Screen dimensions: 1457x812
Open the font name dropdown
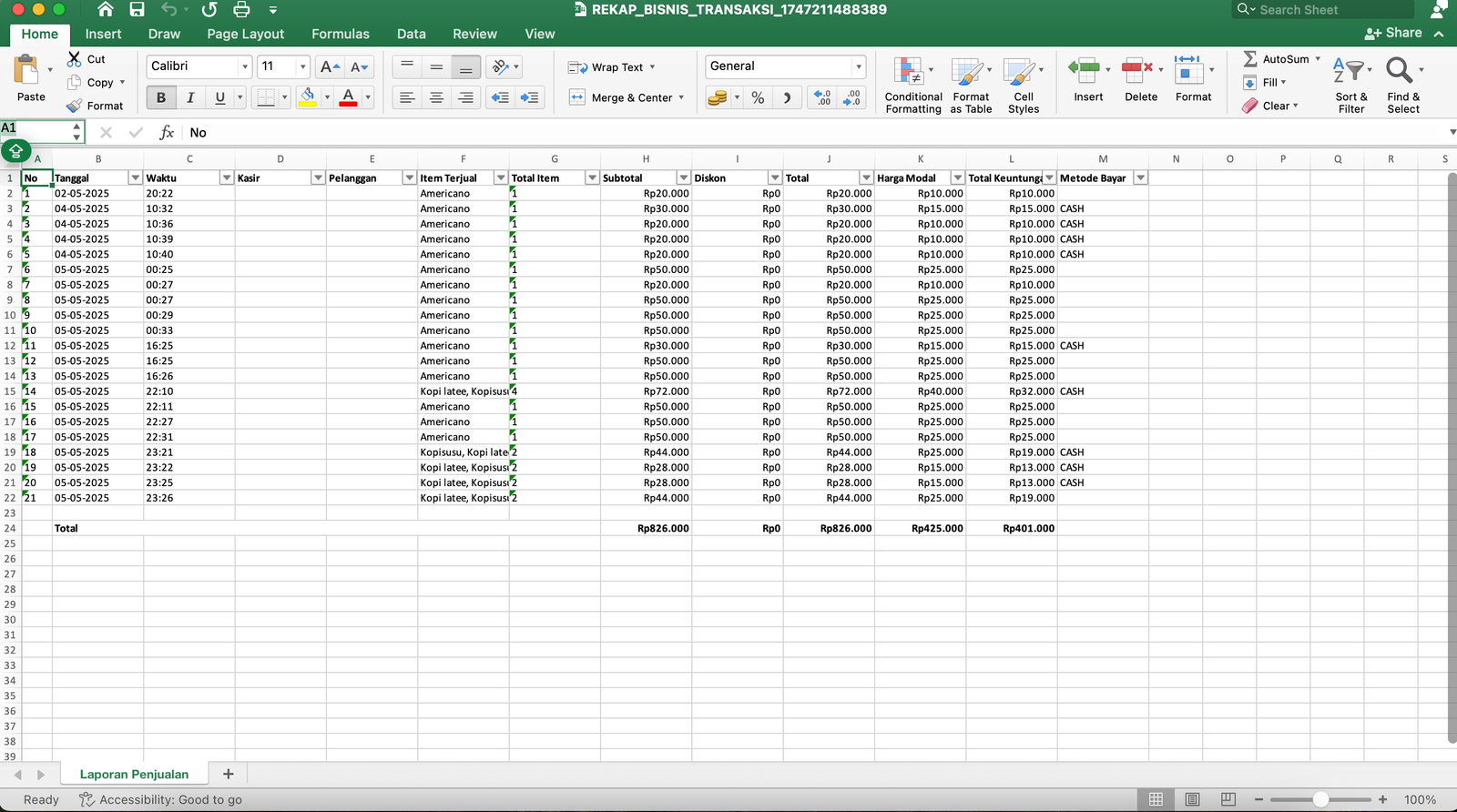pyautogui.click(x=244, y=66)
